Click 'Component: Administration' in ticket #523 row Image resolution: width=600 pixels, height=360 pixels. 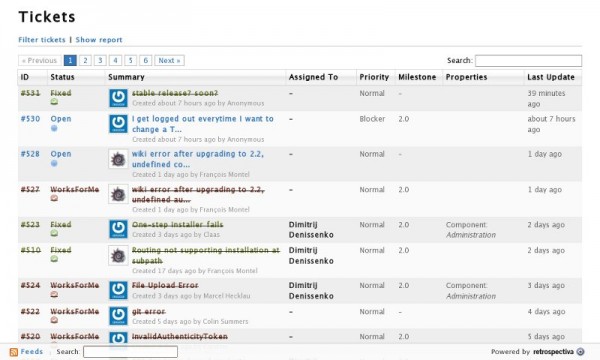pos(471,230)
